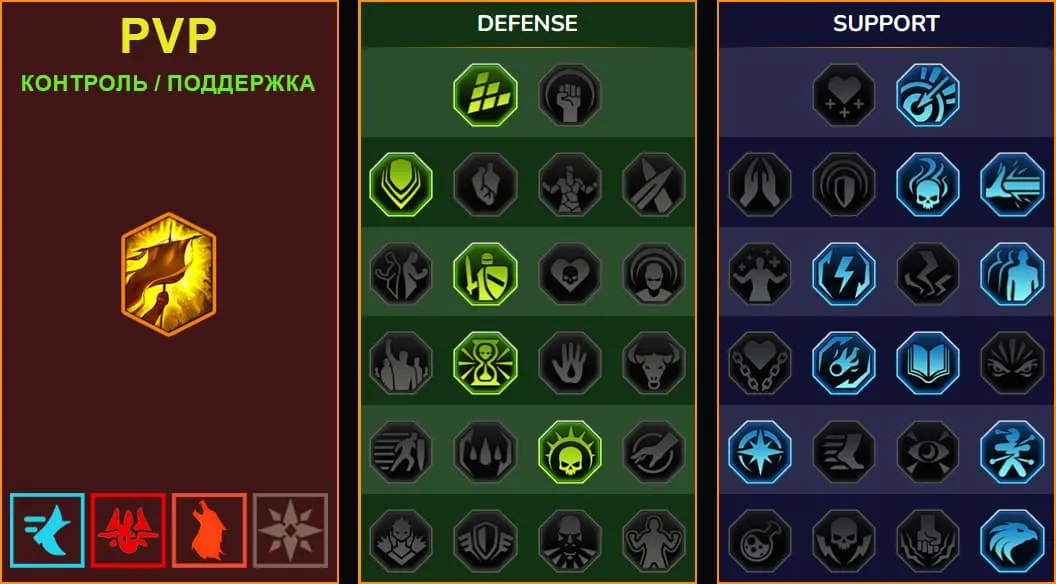The image size is (1056, 584).
Task: Click the compass star Support mastery
Action: click(x=759, y=451)
